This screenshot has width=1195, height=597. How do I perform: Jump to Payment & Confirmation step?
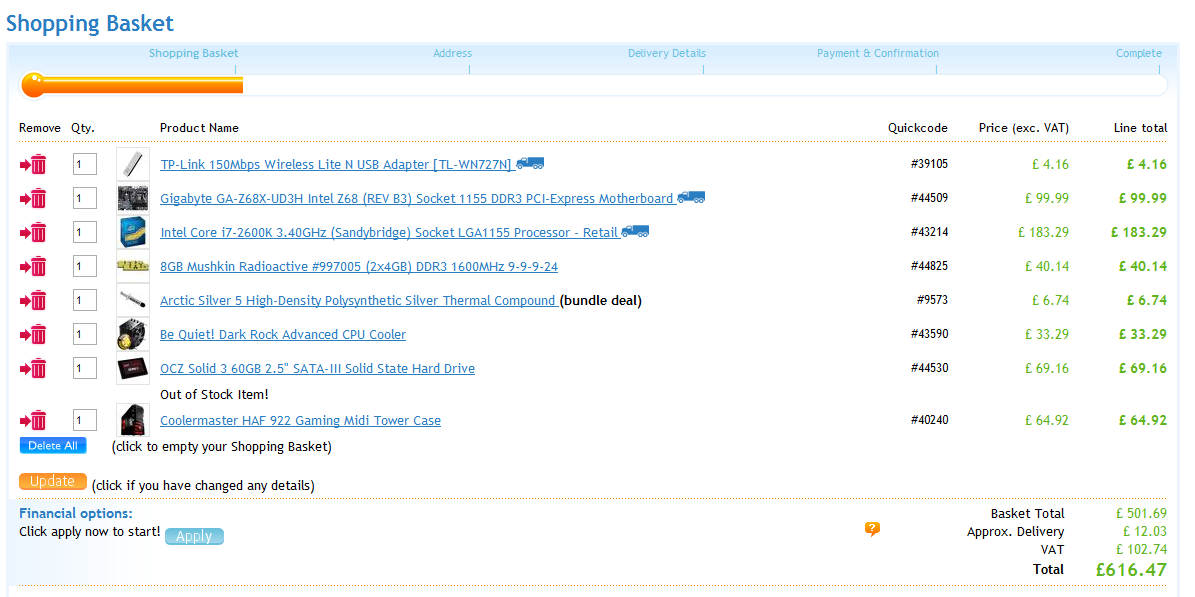click(x=877, y=54)
